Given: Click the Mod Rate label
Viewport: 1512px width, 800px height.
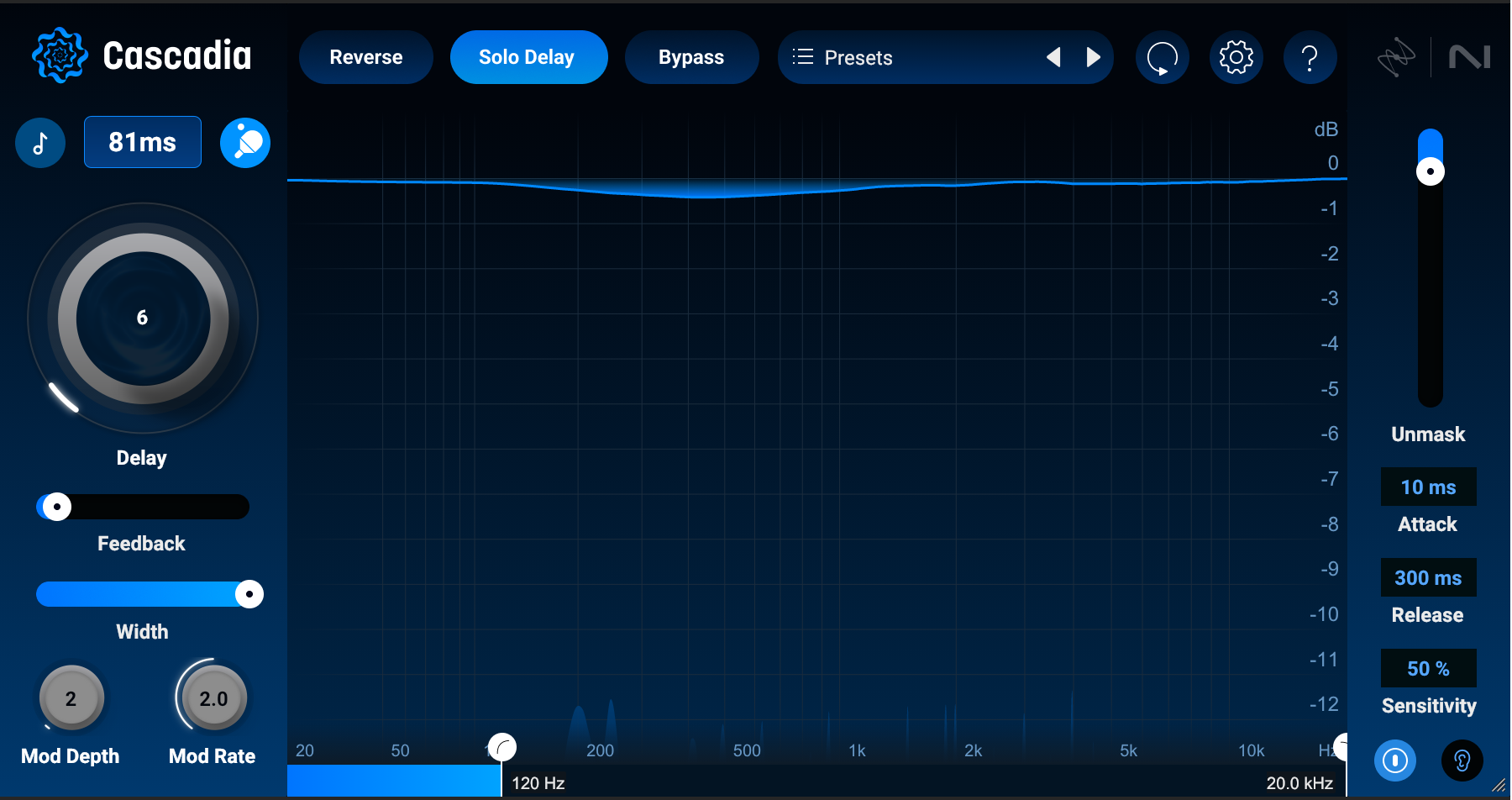Looking at the screenshot, I should coord(213,756).
